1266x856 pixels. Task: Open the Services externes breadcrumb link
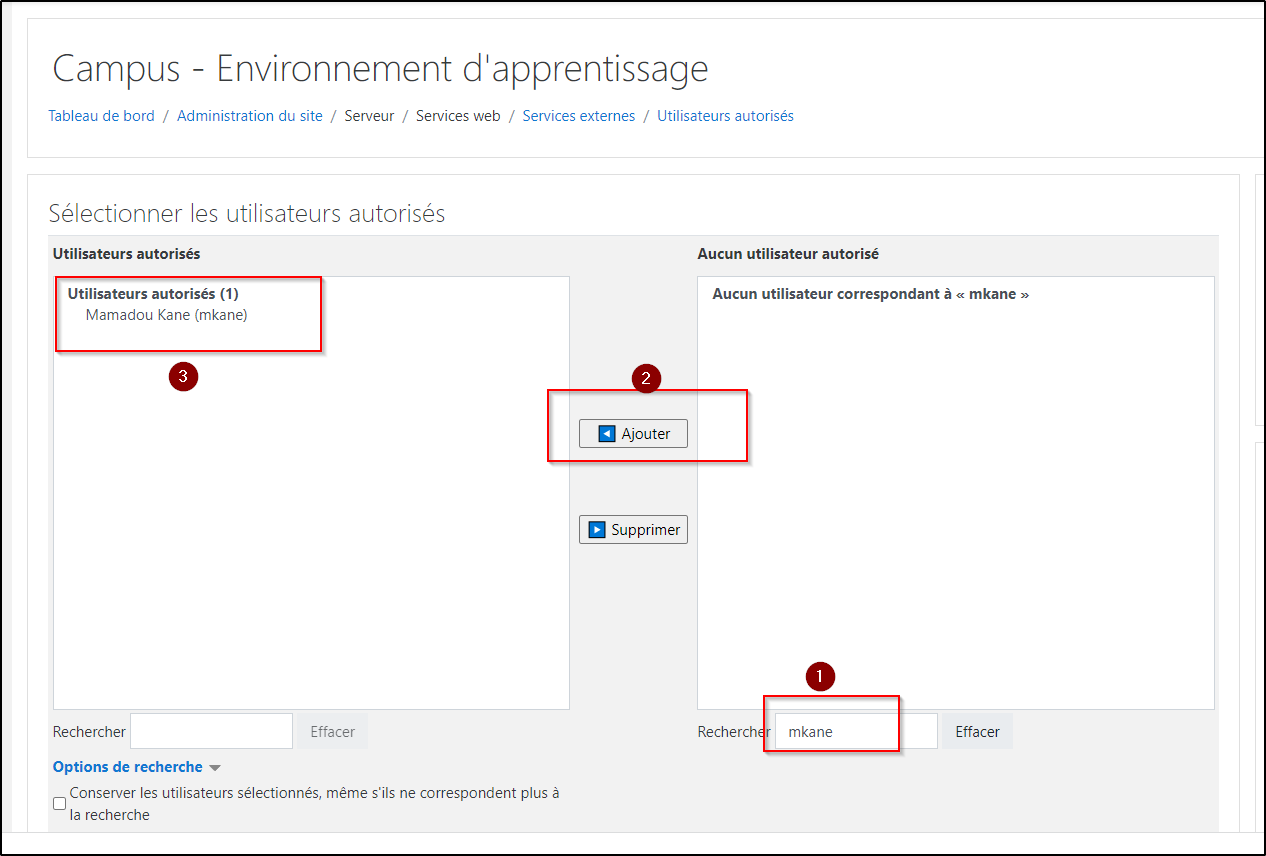point(578,116)
